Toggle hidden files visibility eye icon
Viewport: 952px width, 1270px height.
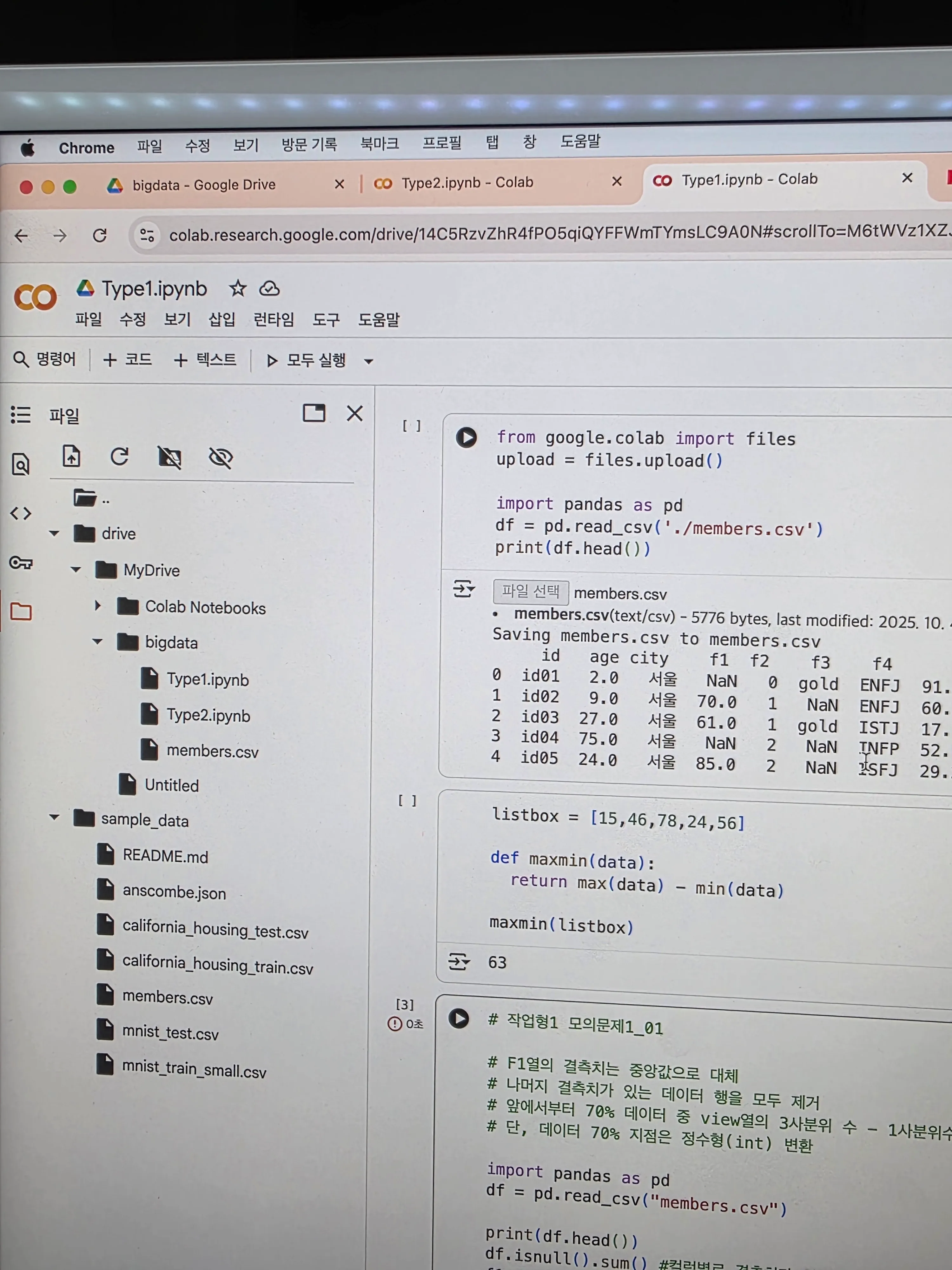pyautogui.click(x=220, y=458)
